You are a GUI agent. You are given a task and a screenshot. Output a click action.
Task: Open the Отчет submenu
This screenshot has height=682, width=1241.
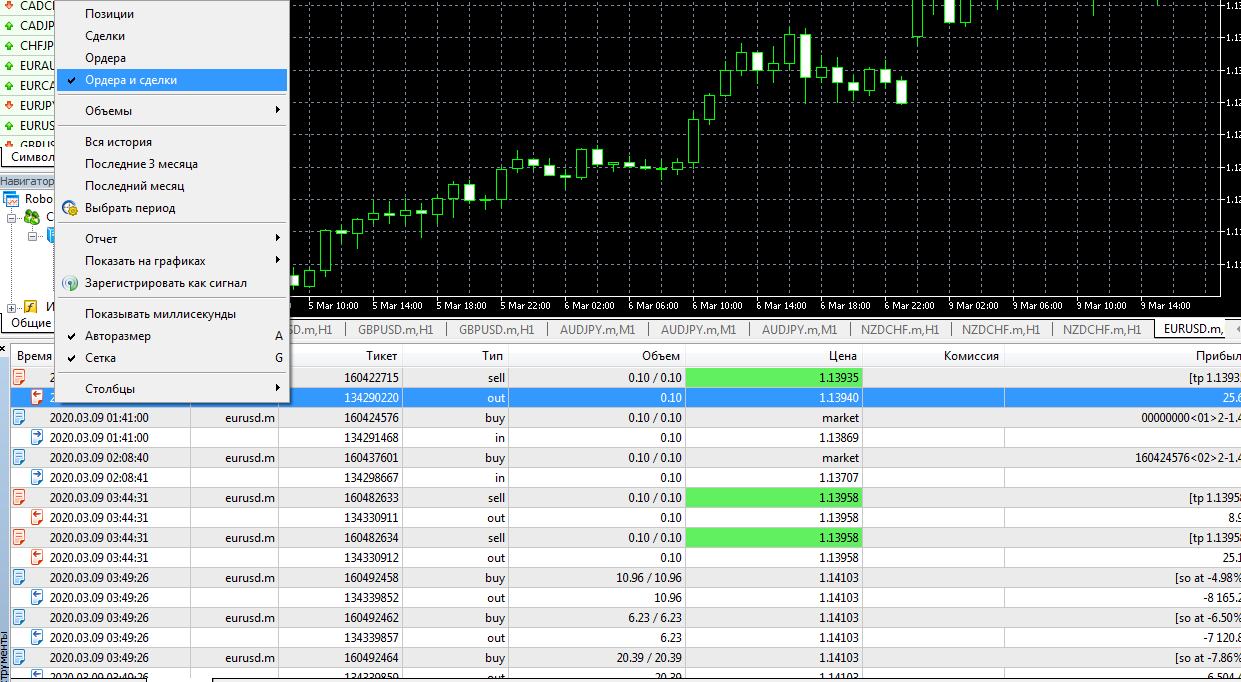click(172, 239)
